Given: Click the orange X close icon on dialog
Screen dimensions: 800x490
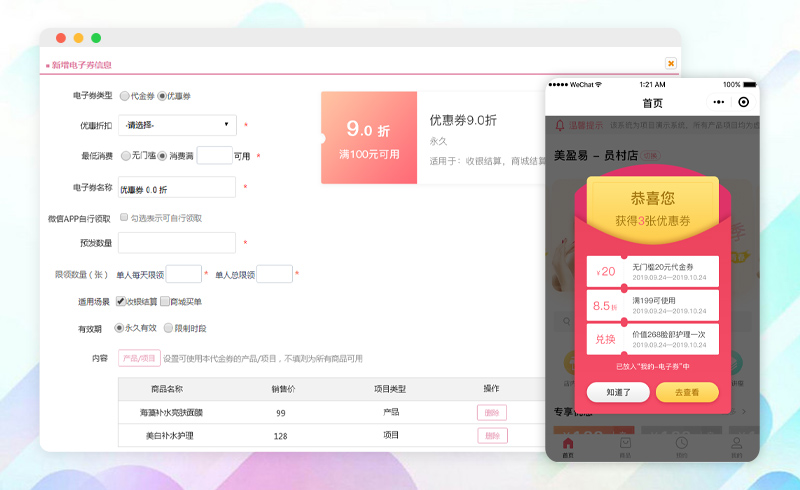Looking at the screenshot, I should pyautogui.click(x=671, y=63).
